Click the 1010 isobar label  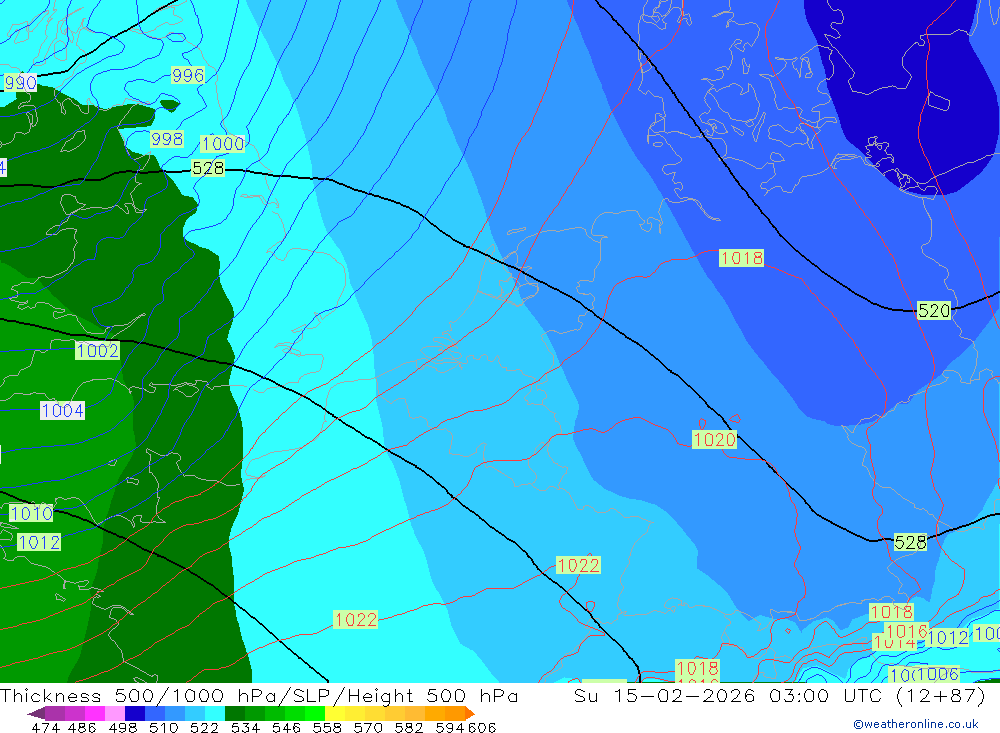(x=31, y=513)
